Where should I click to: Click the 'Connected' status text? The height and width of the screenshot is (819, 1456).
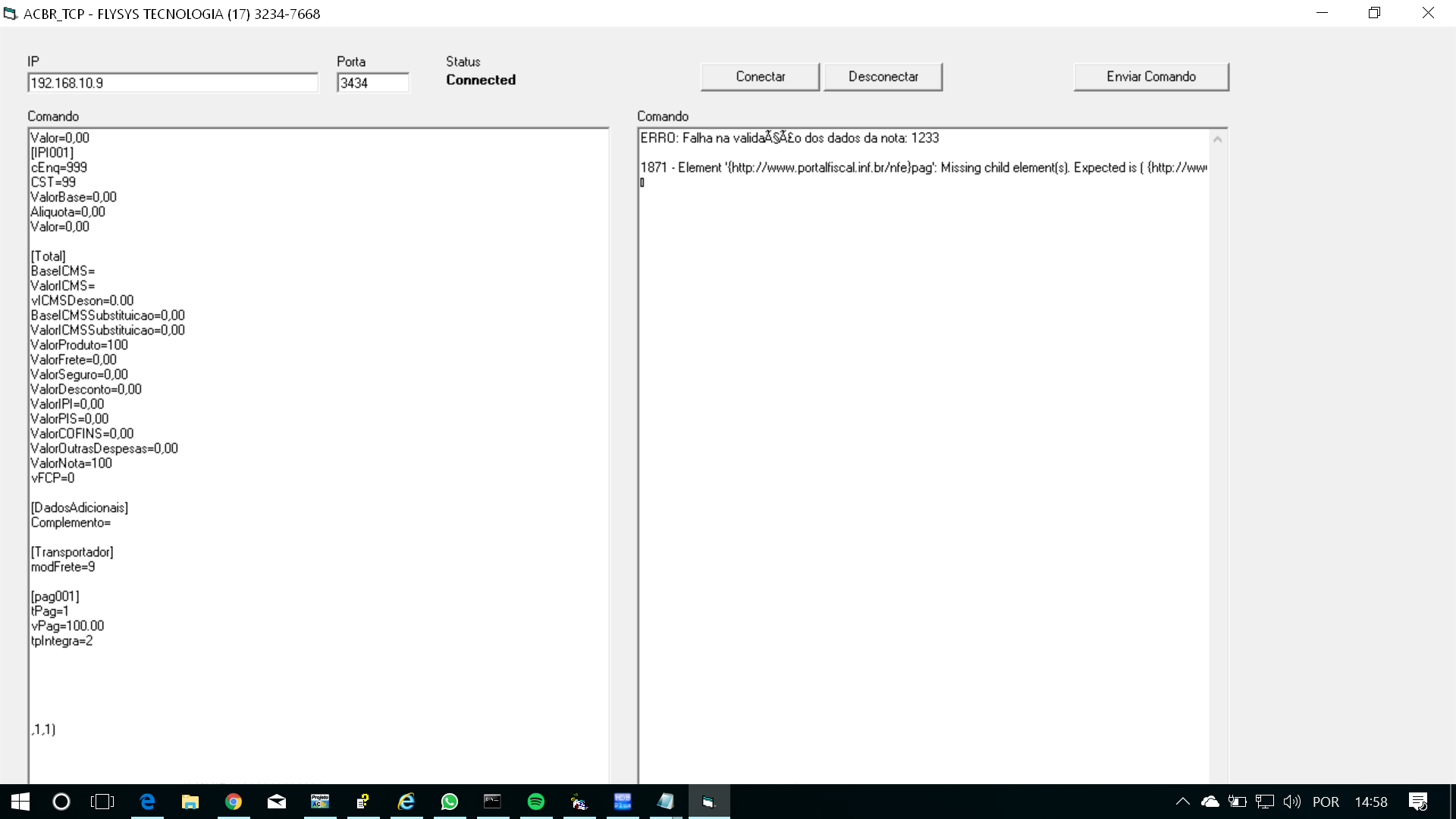coord(481,80)
